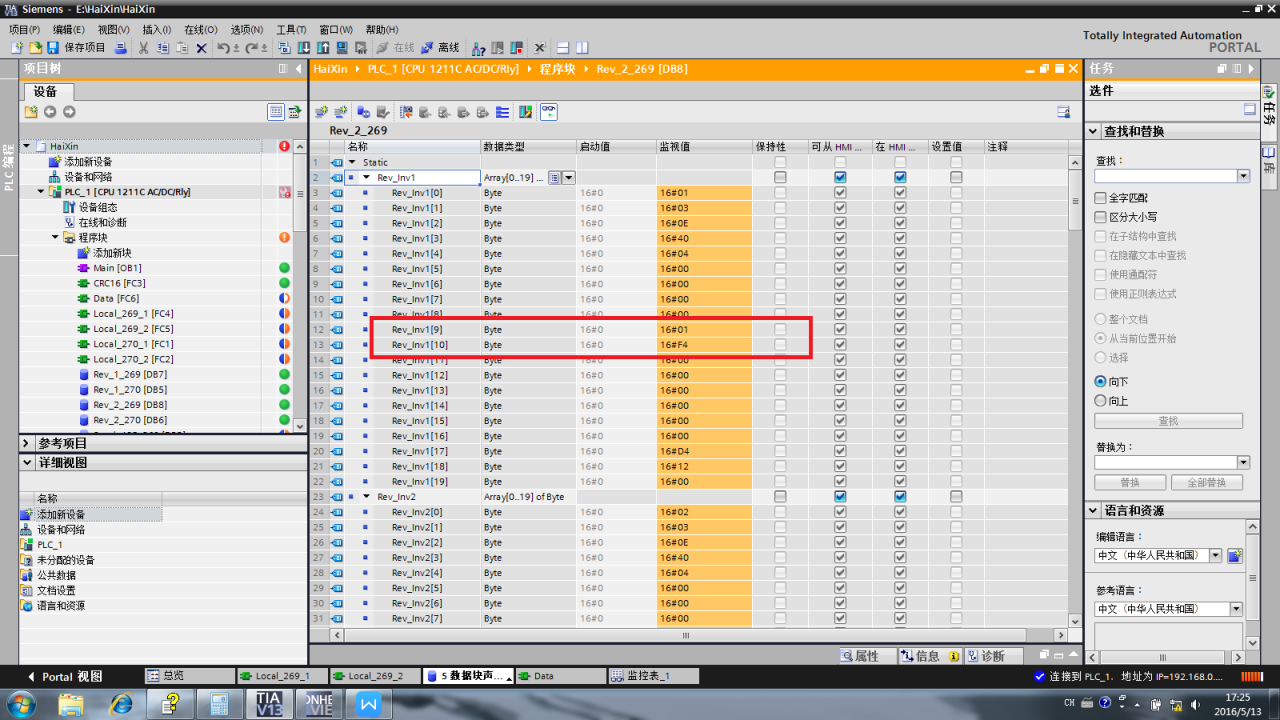Click the navigate forward arrow in project tree
1280x720 pixels.
pos(69,112)
